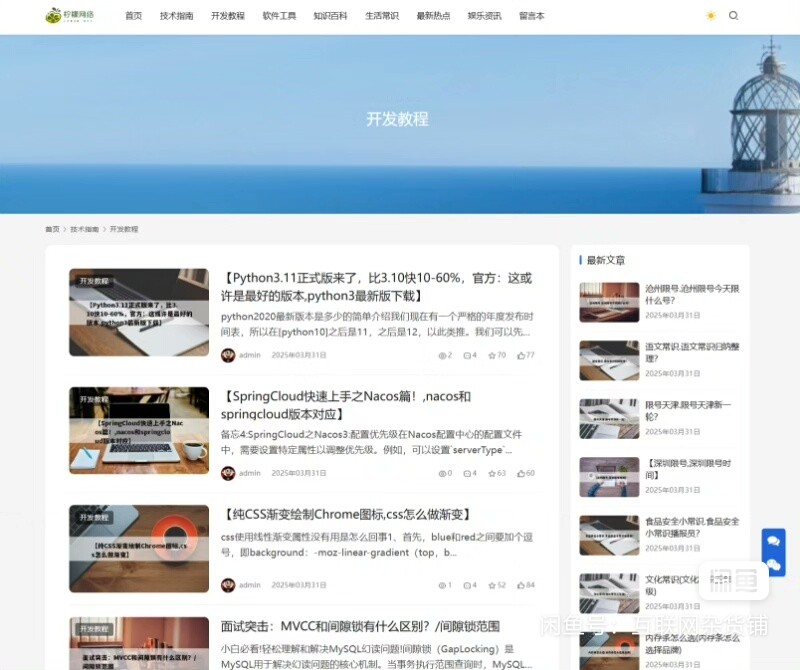
Task: Click the admin avatar on the SpringCloud article
Action: (x=229, y=474)
